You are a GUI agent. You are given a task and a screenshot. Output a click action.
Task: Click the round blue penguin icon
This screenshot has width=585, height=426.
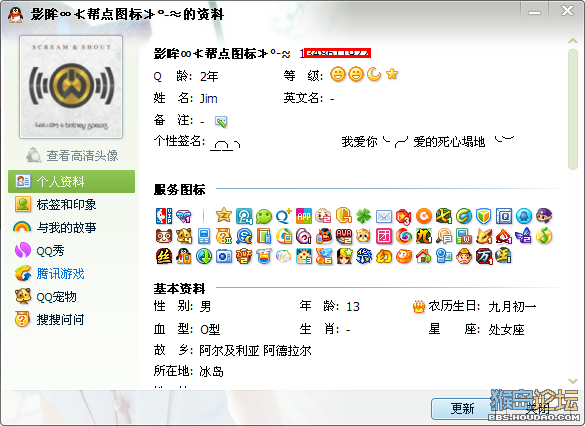click(x=524, y=216)
